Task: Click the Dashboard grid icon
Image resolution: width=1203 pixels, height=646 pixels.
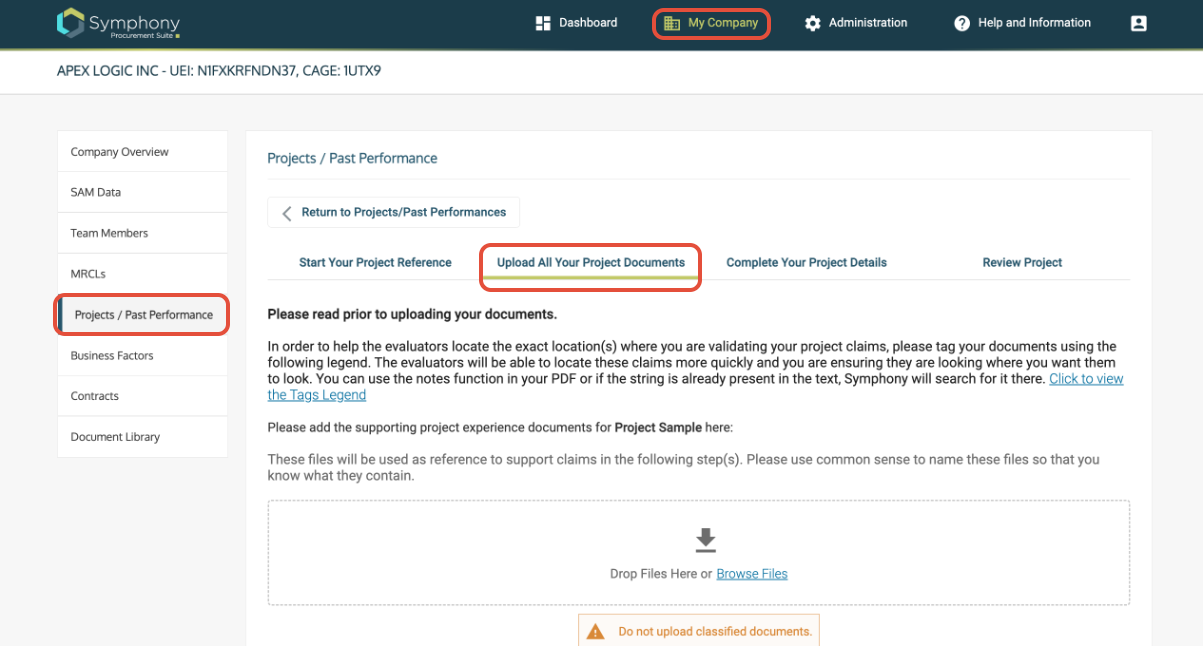Action: click(544, 23)
